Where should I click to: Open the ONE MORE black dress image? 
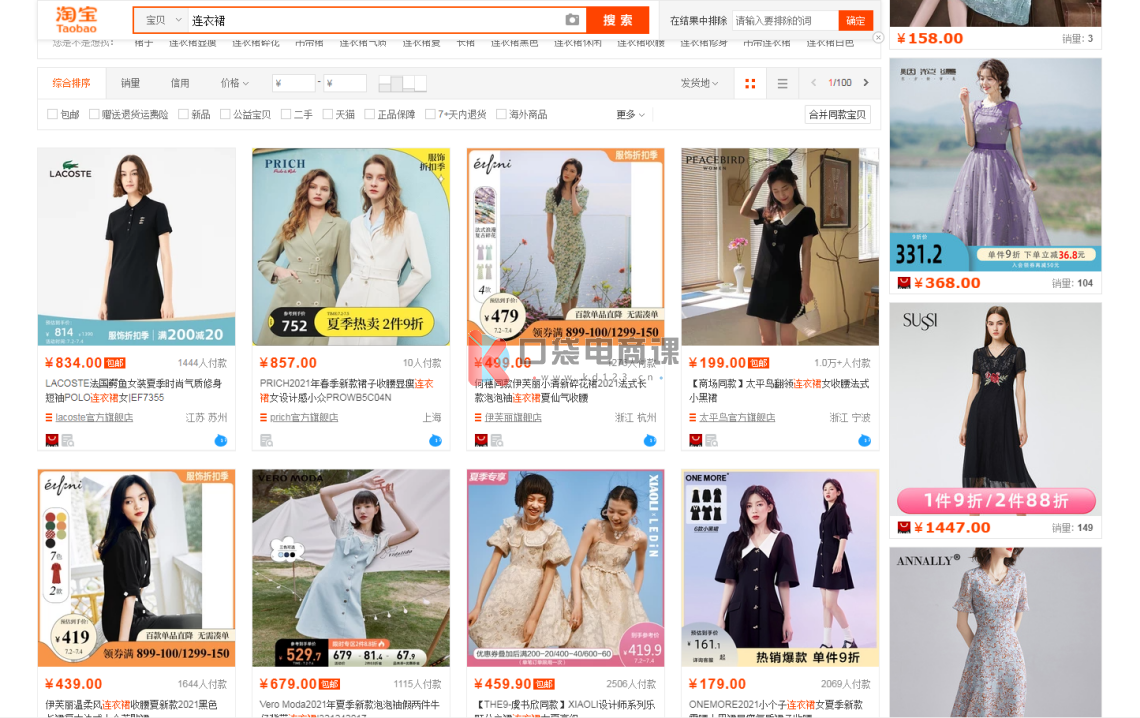tap(780, 568)
